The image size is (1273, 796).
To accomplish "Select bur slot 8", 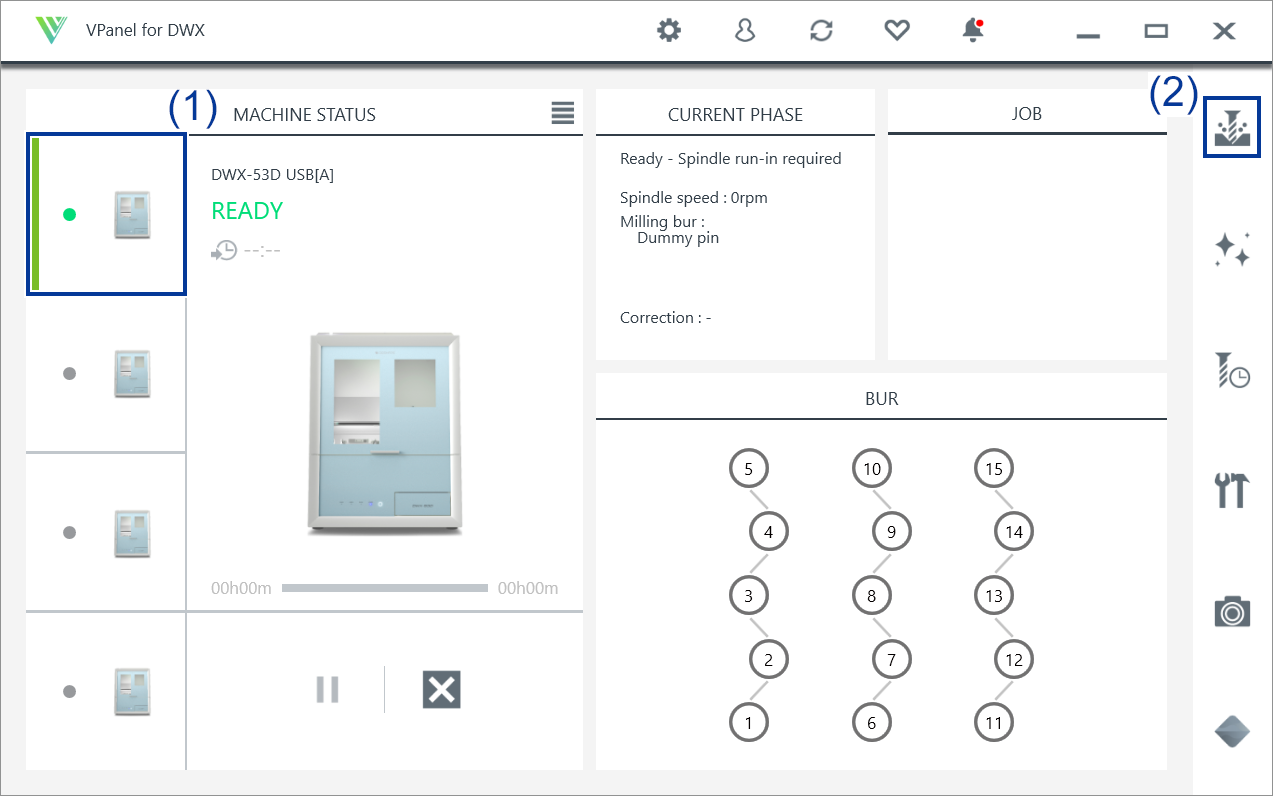I will 872,596.
